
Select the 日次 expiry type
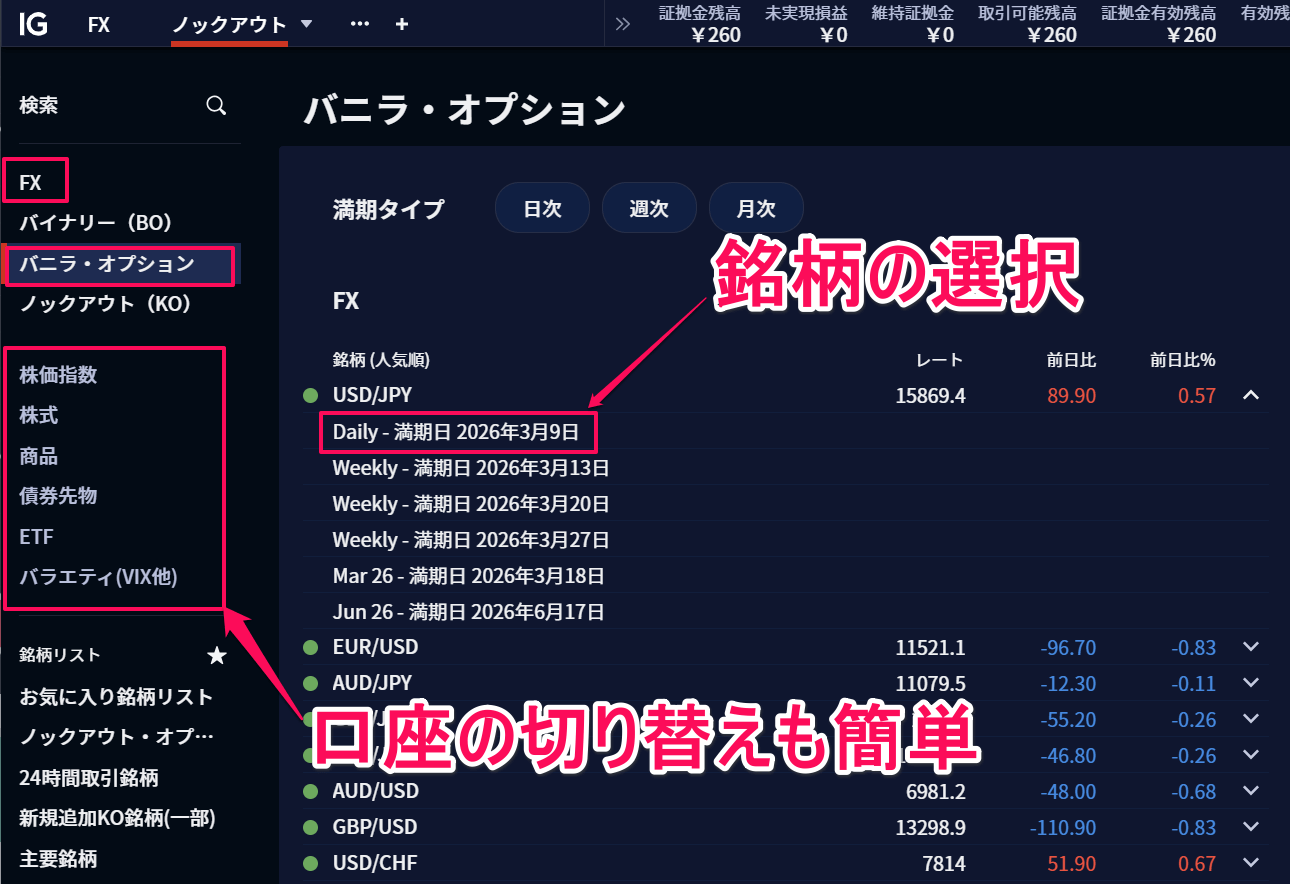pyautogui.click(x=542, y=208)
